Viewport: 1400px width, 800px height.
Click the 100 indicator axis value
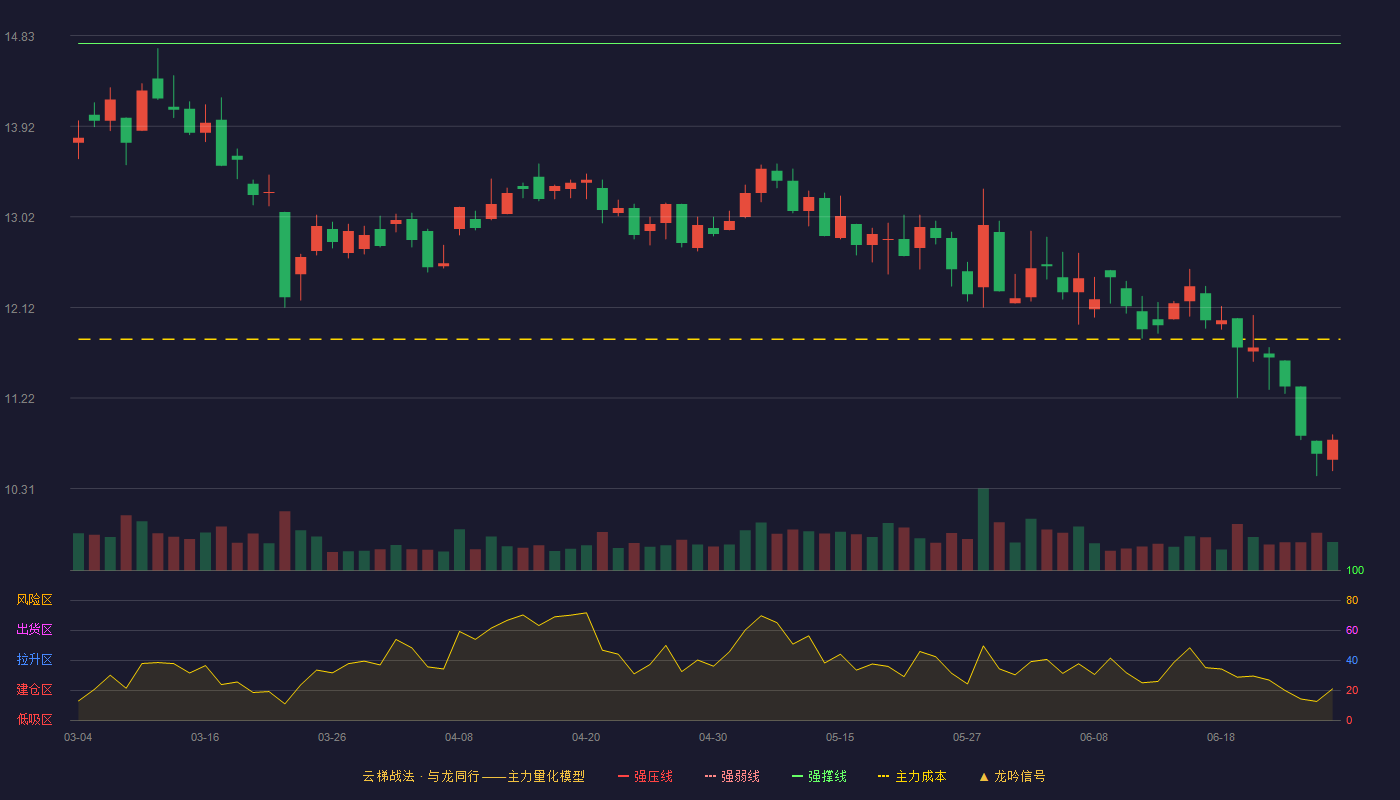pyautogui.click(x=1355, y=571)
